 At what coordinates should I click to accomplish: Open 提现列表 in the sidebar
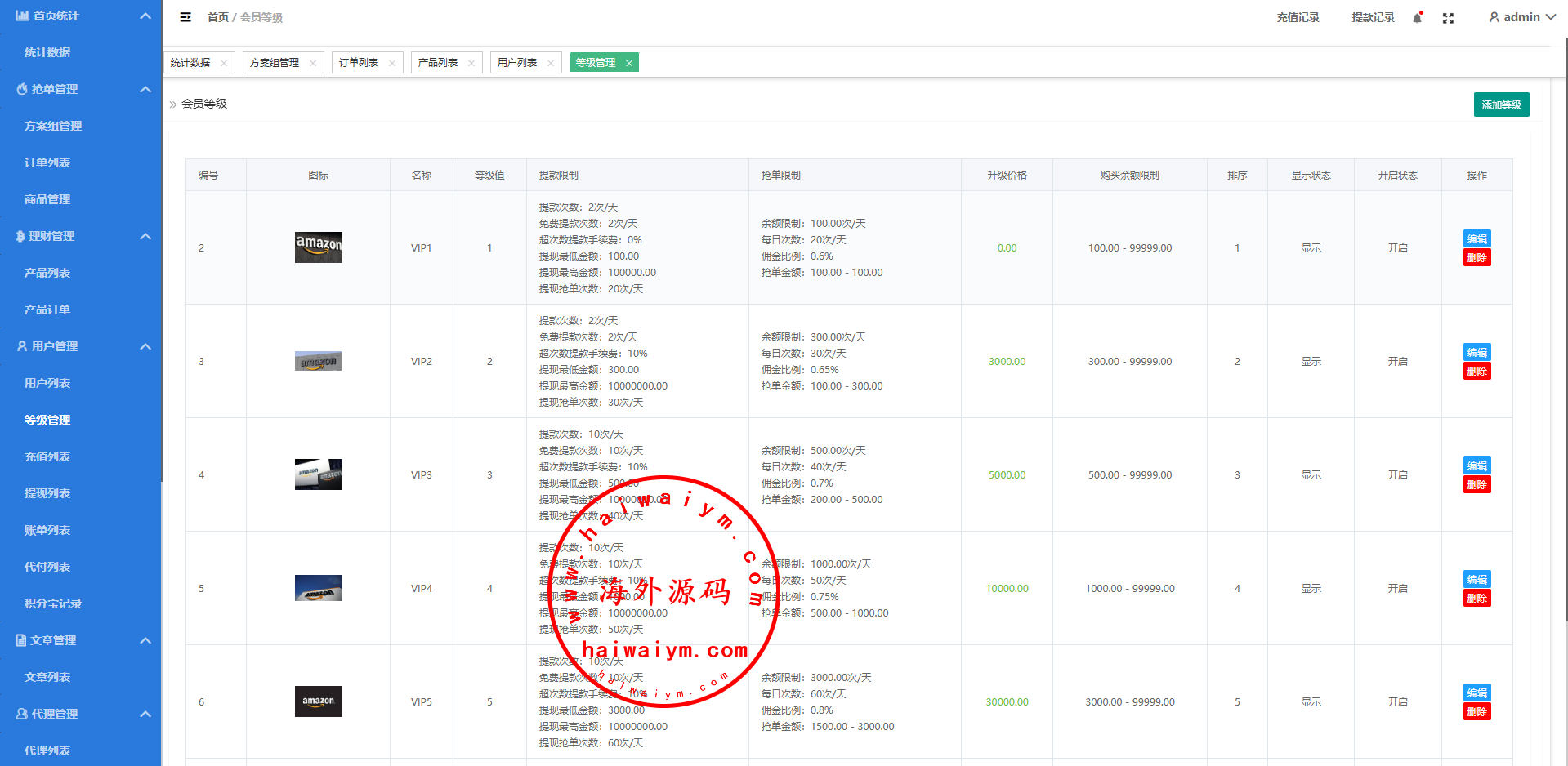click(47, 493)
